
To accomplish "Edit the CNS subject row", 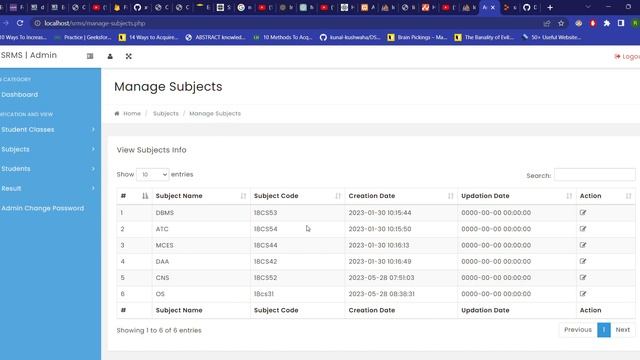I will pos(583,278).
